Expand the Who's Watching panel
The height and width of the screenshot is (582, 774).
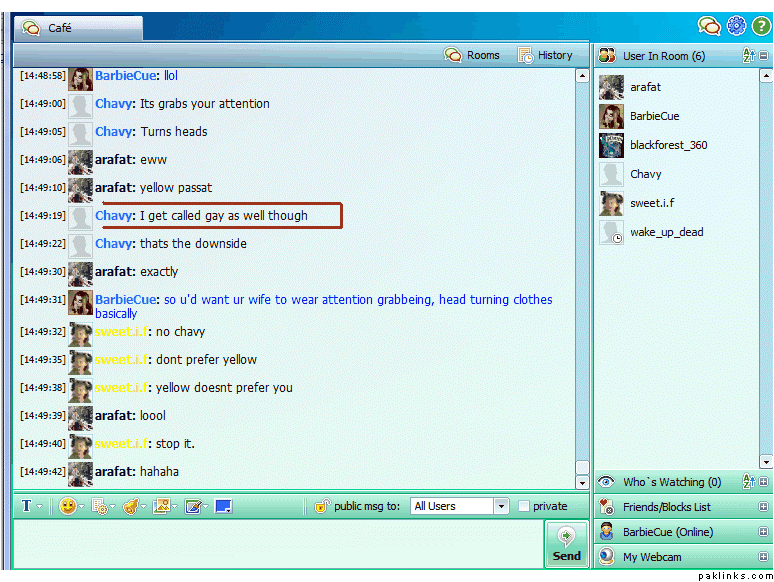point(764,482)
